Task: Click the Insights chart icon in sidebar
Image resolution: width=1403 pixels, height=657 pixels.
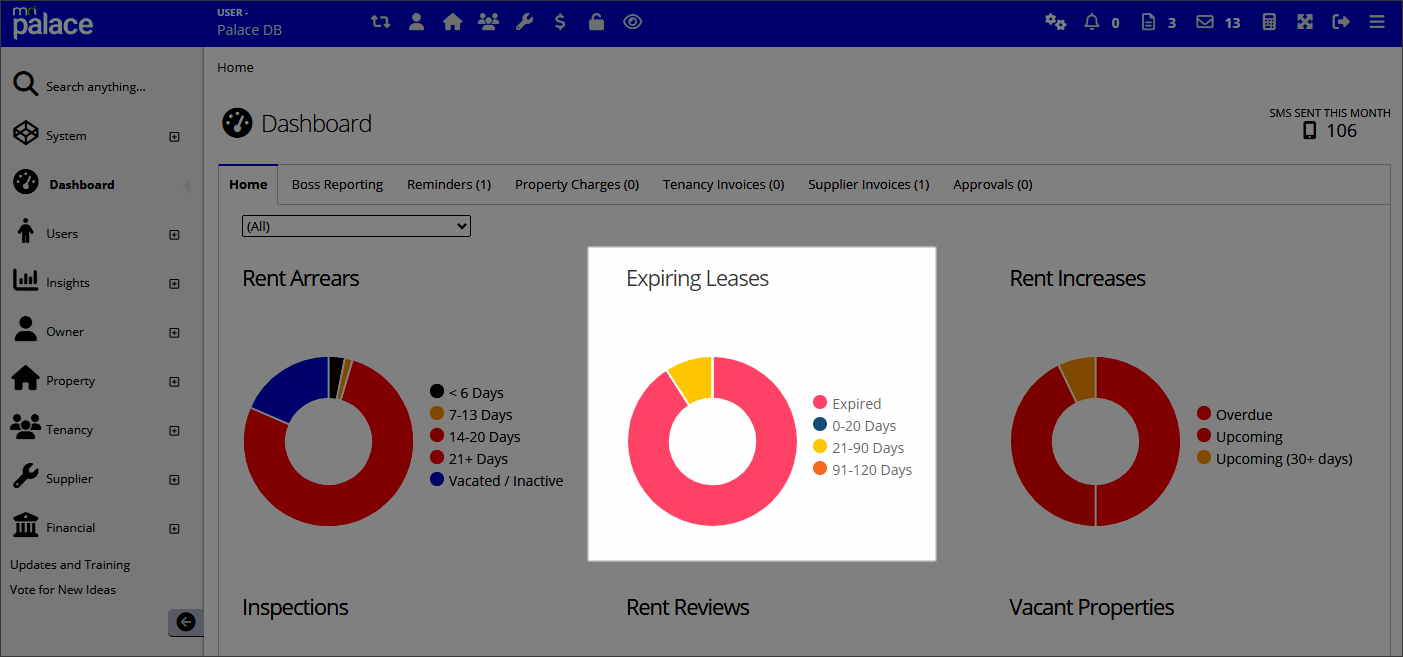Action: pyautogui.click(x=25, y=281)
